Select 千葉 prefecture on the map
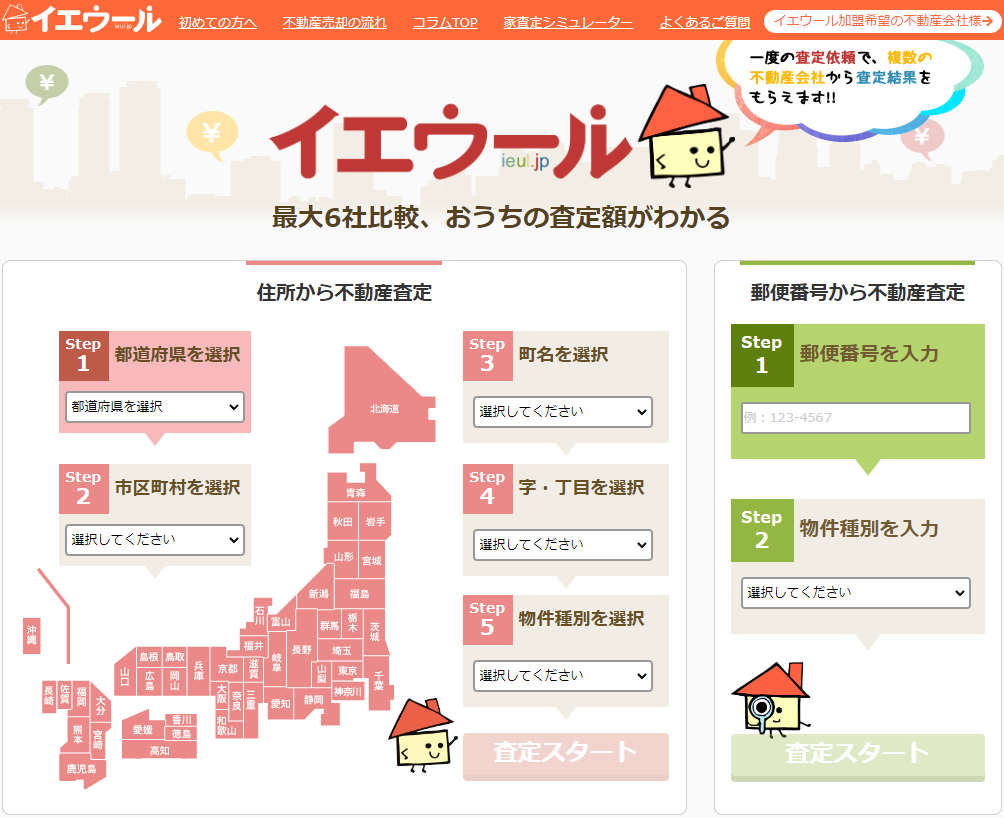Image resolution: width=1004 pixels, height=818 pixels. [378, 681]
